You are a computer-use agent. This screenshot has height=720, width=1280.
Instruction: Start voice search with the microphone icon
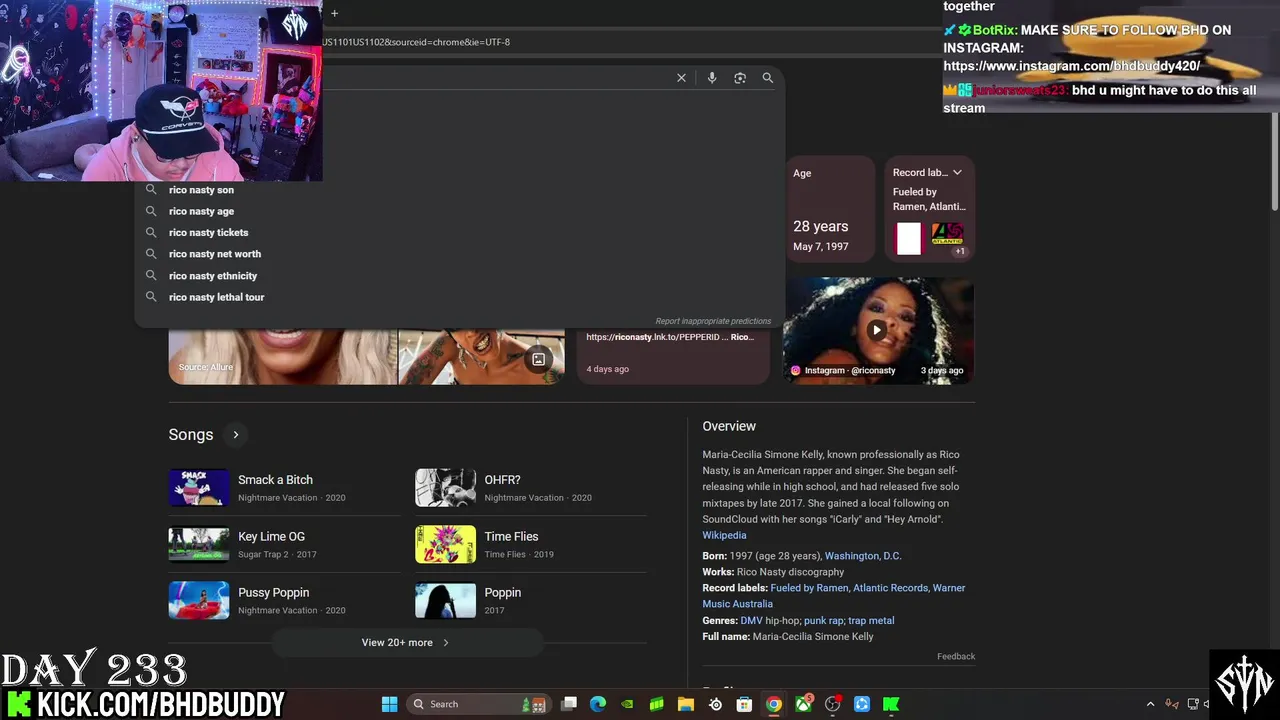[712, 78]
